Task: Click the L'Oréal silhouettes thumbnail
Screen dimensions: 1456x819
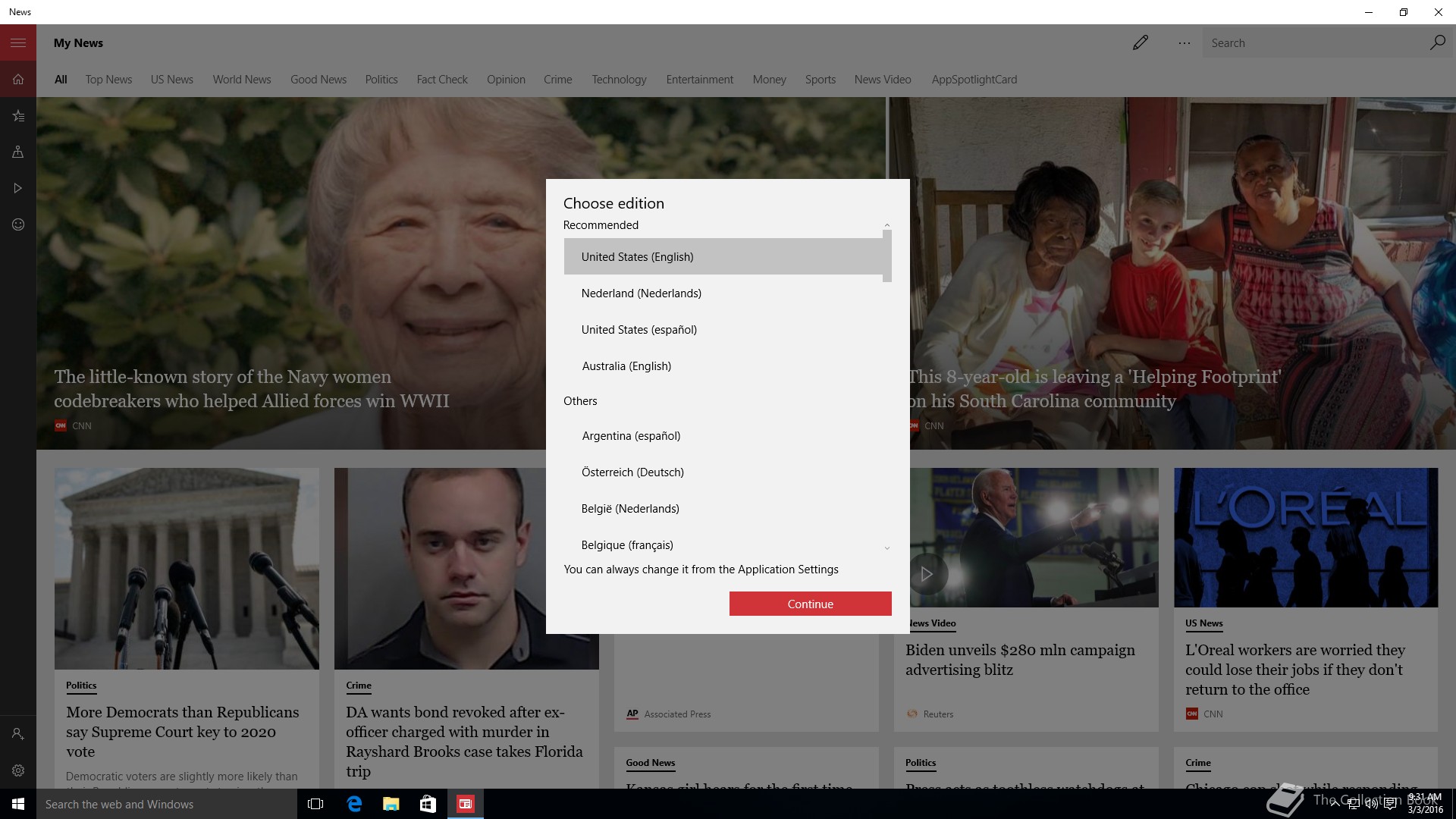Action: [x=1306, y=537]
